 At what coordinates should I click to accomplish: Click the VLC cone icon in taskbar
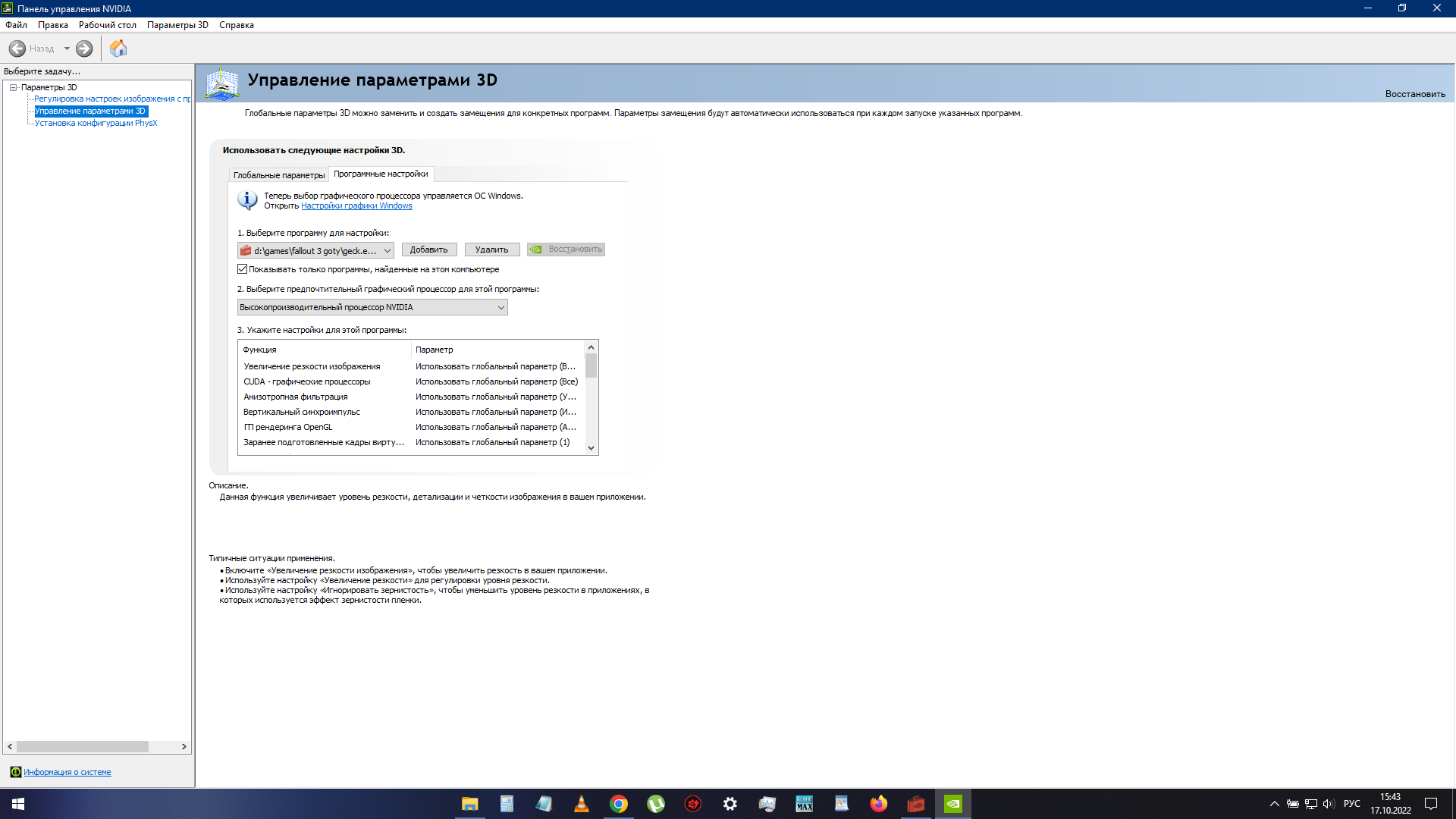click(x=582, y=804)
